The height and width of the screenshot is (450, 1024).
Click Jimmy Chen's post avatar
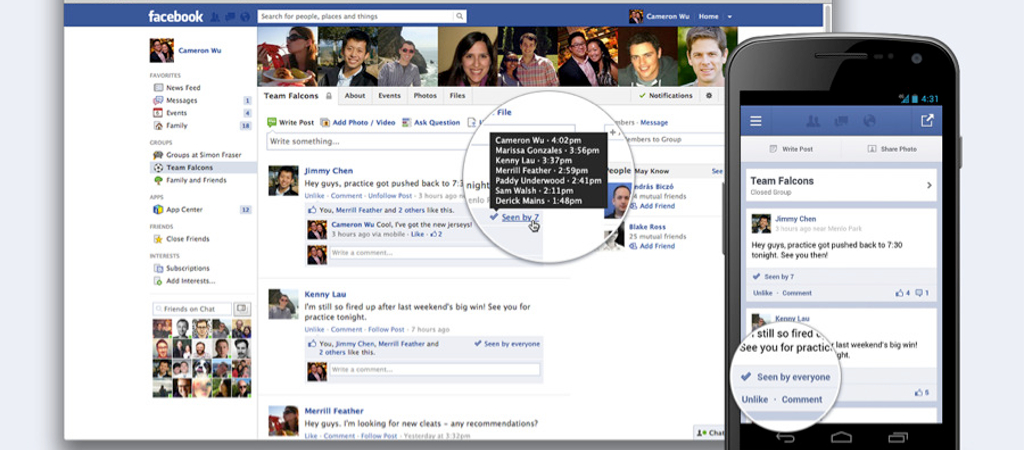283,180
